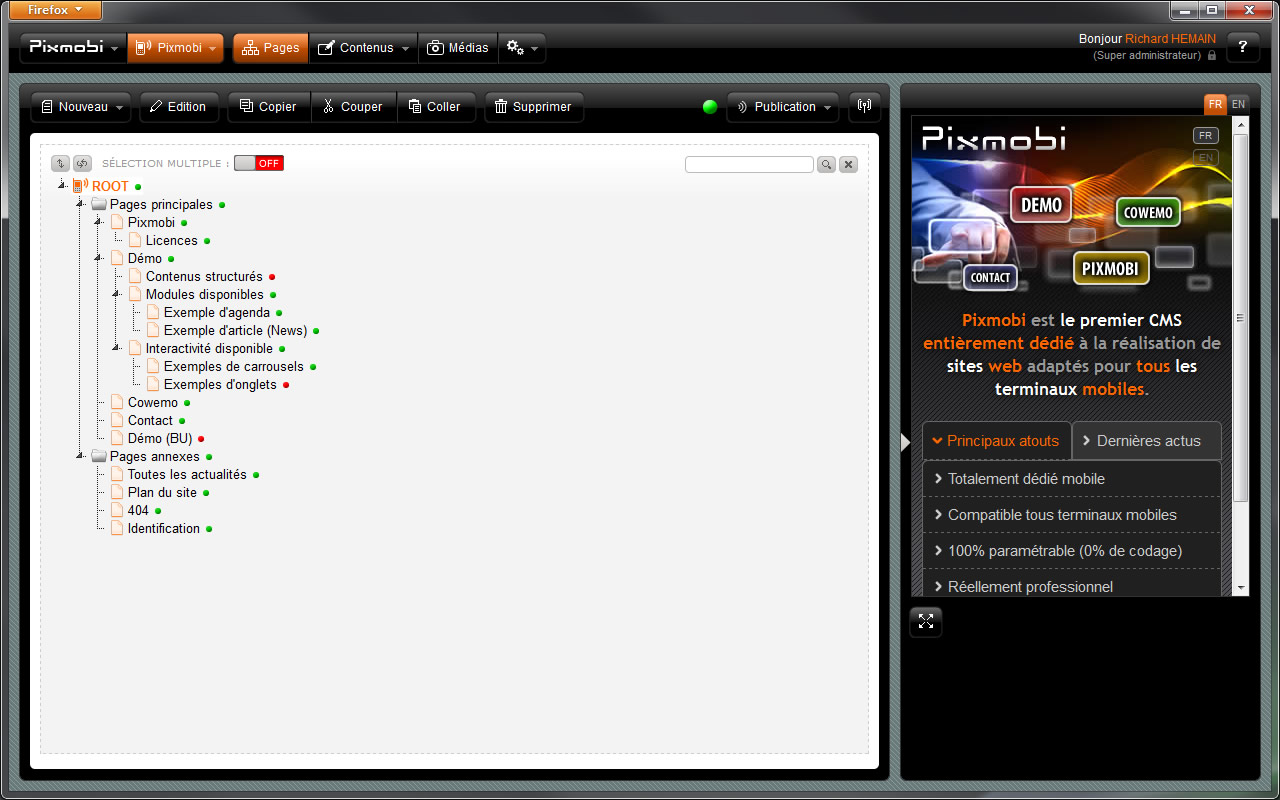
Task: Switch preview to EN tab
Action: tap(1238, 104)
